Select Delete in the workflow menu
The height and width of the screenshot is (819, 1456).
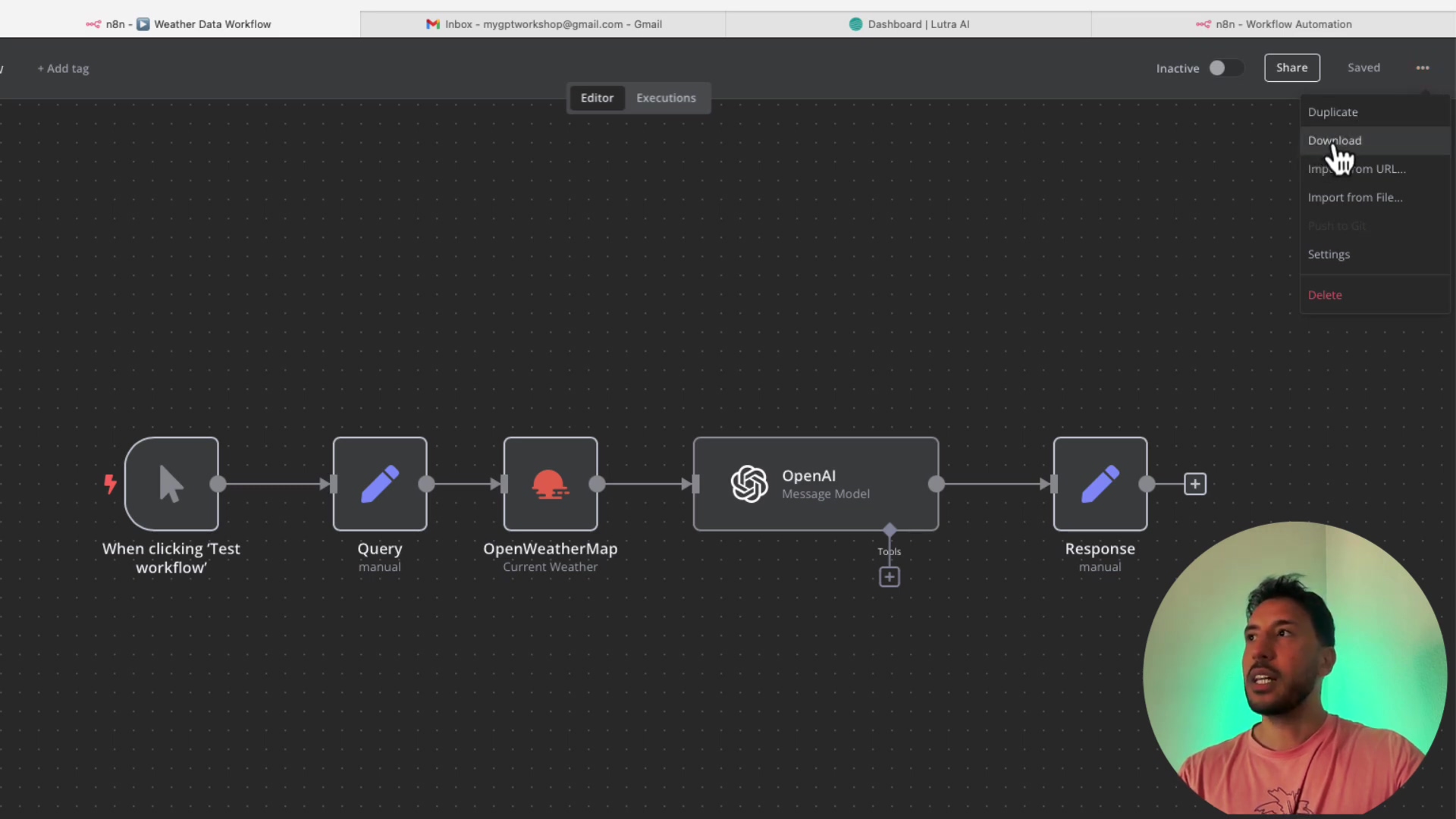tap(1325, 295)
